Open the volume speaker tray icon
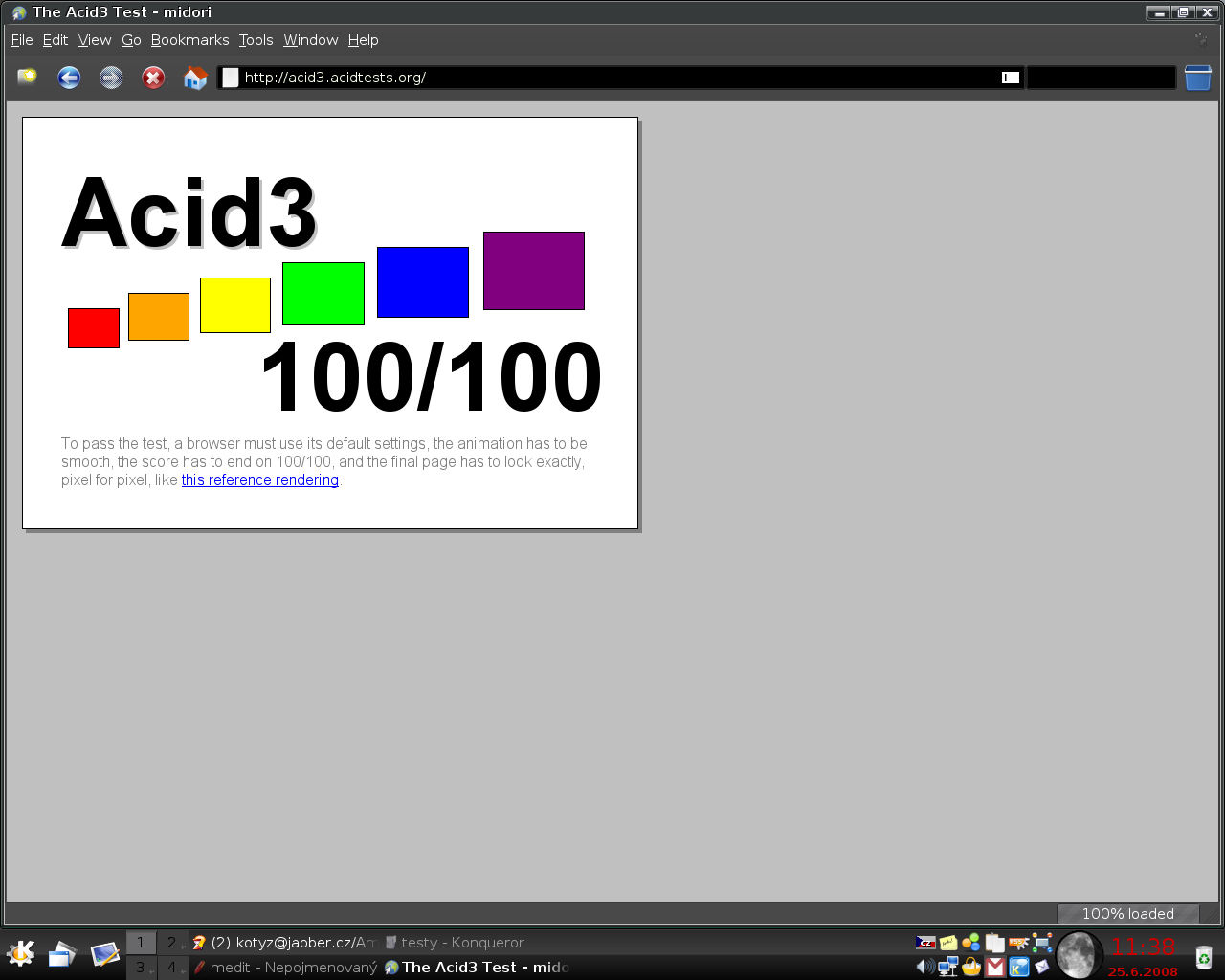The width and height of the screenshot is (1225, 980). 925,967
